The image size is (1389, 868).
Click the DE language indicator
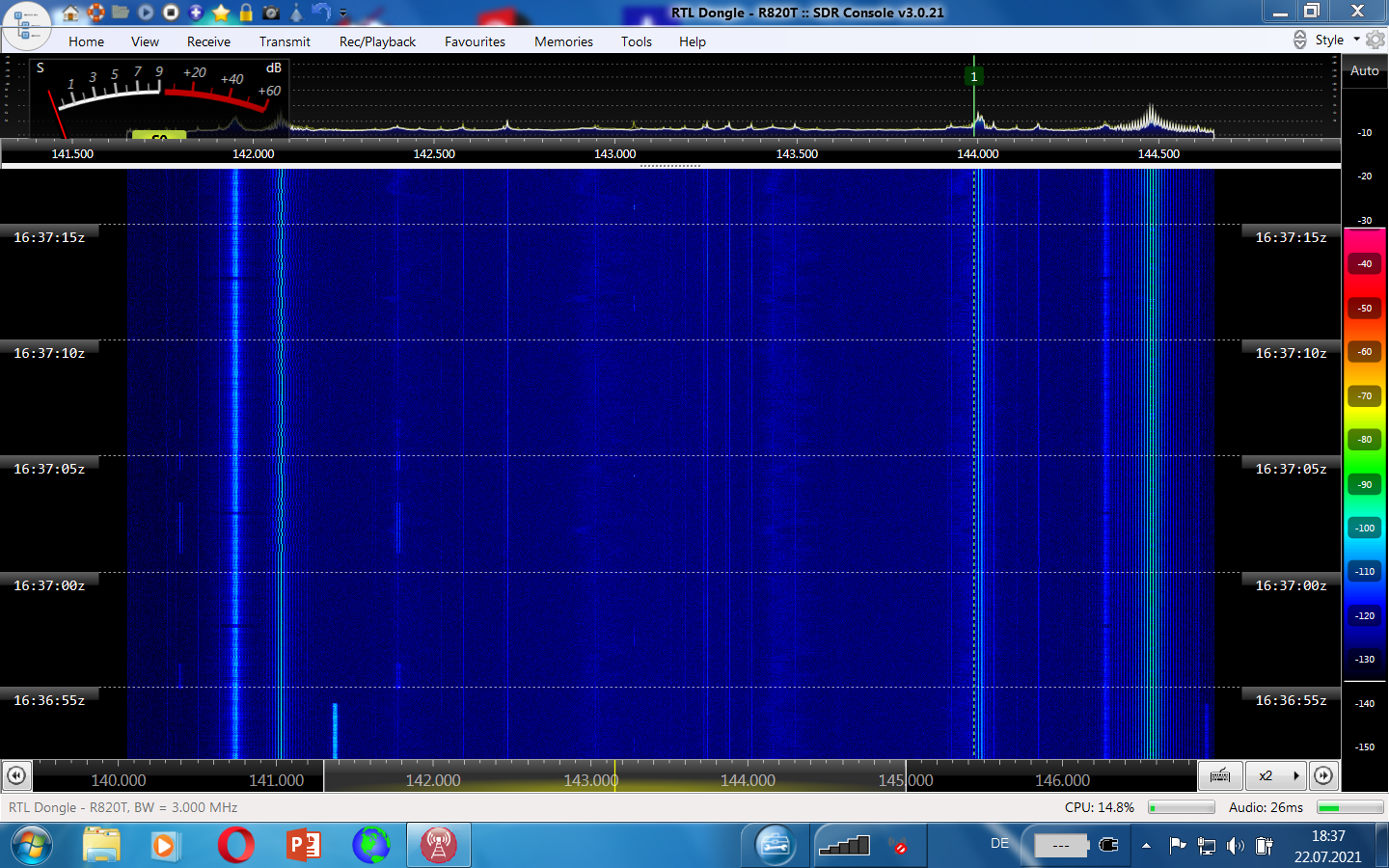point(999,843)
